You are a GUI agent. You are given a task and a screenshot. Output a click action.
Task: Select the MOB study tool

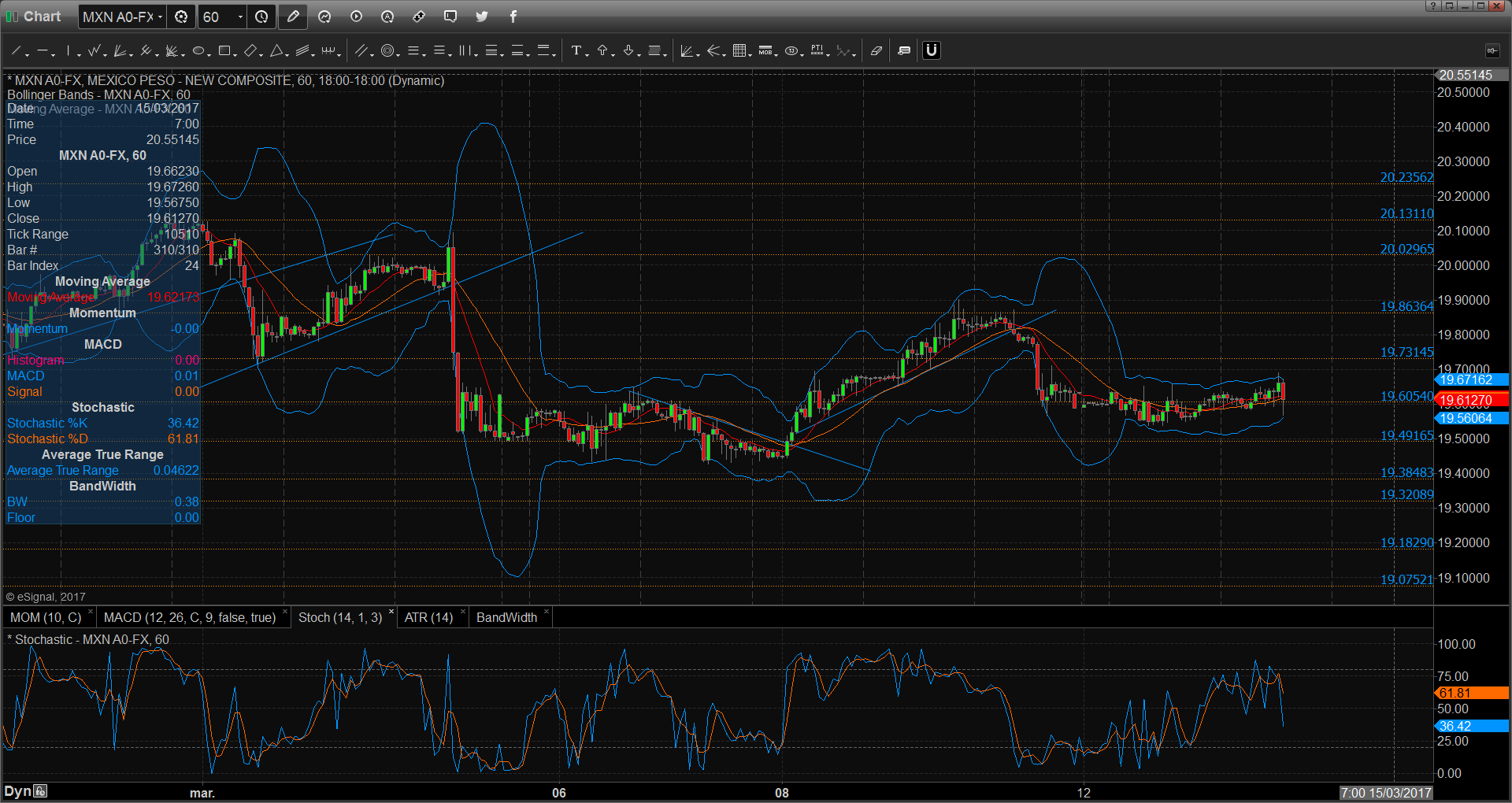[765, 51]
